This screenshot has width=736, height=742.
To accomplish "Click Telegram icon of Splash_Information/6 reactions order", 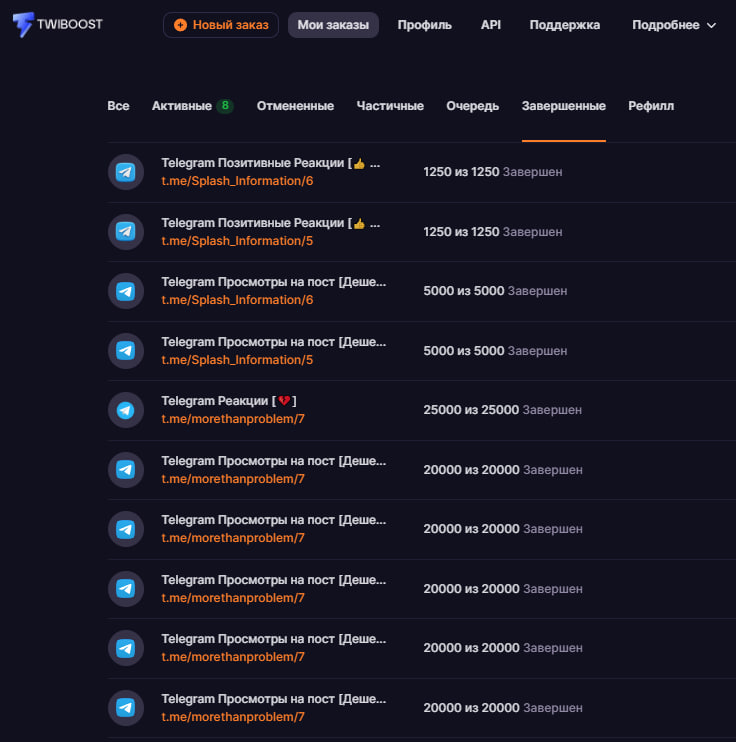I will click(x=126, y=172).
